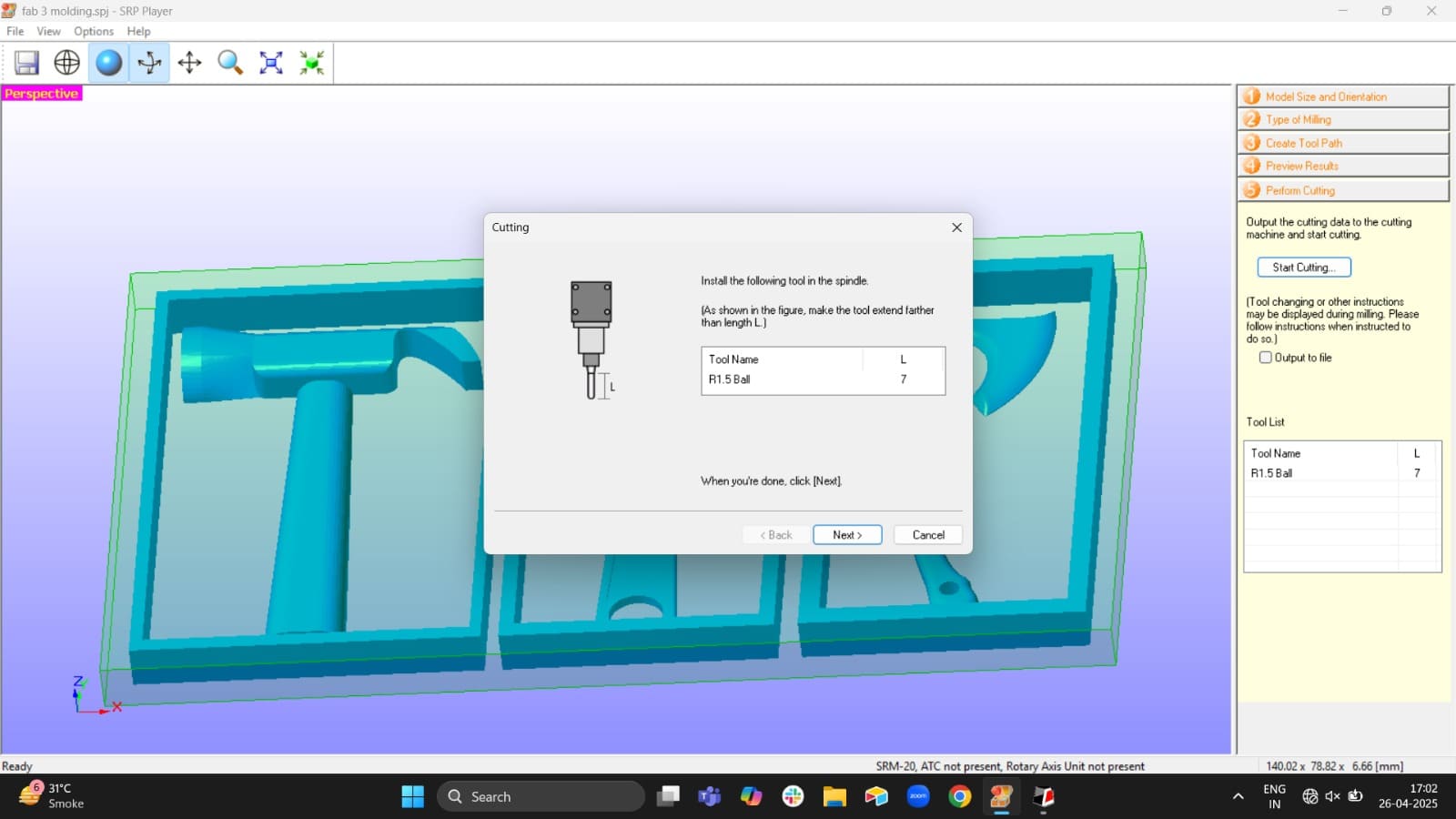The width and height of the screenshot is (1456, 819).
Task: Open the weather widget showing 31°C Smoke
Action: pos(52,796)
